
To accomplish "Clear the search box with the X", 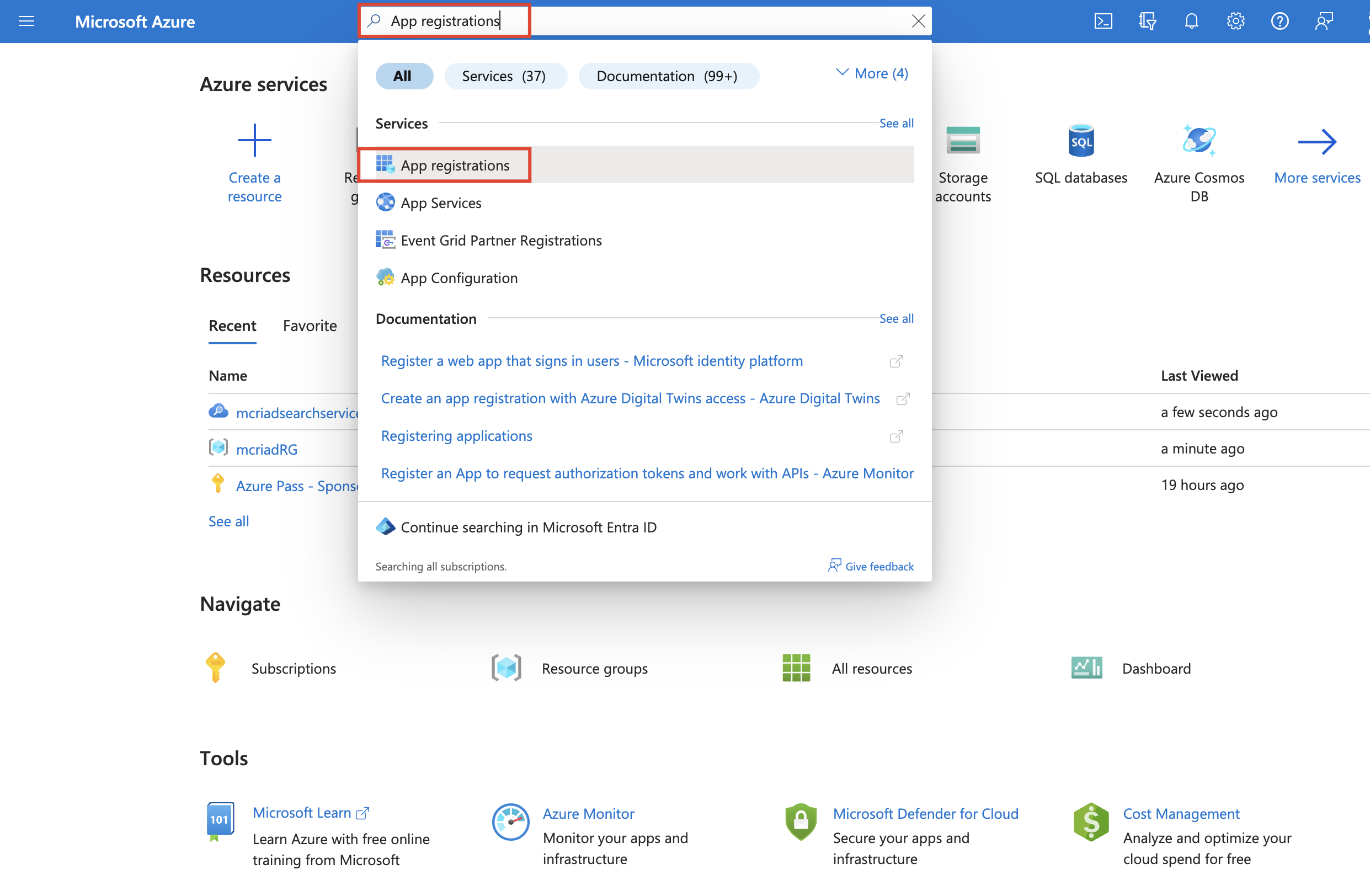I will (x=918, y=22).
